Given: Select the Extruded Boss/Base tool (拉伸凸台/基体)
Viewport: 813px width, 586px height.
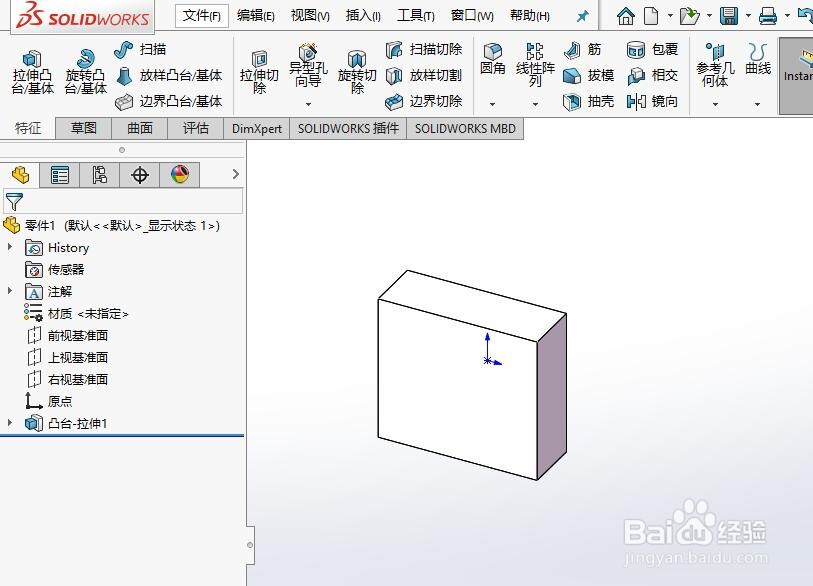Looking at the screenshot, I should [32, 72].
